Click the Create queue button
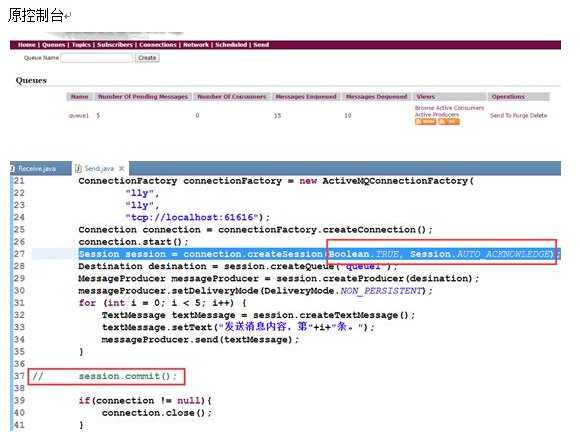The width and height of the screenshot is (580, 441). click(147, 58)
